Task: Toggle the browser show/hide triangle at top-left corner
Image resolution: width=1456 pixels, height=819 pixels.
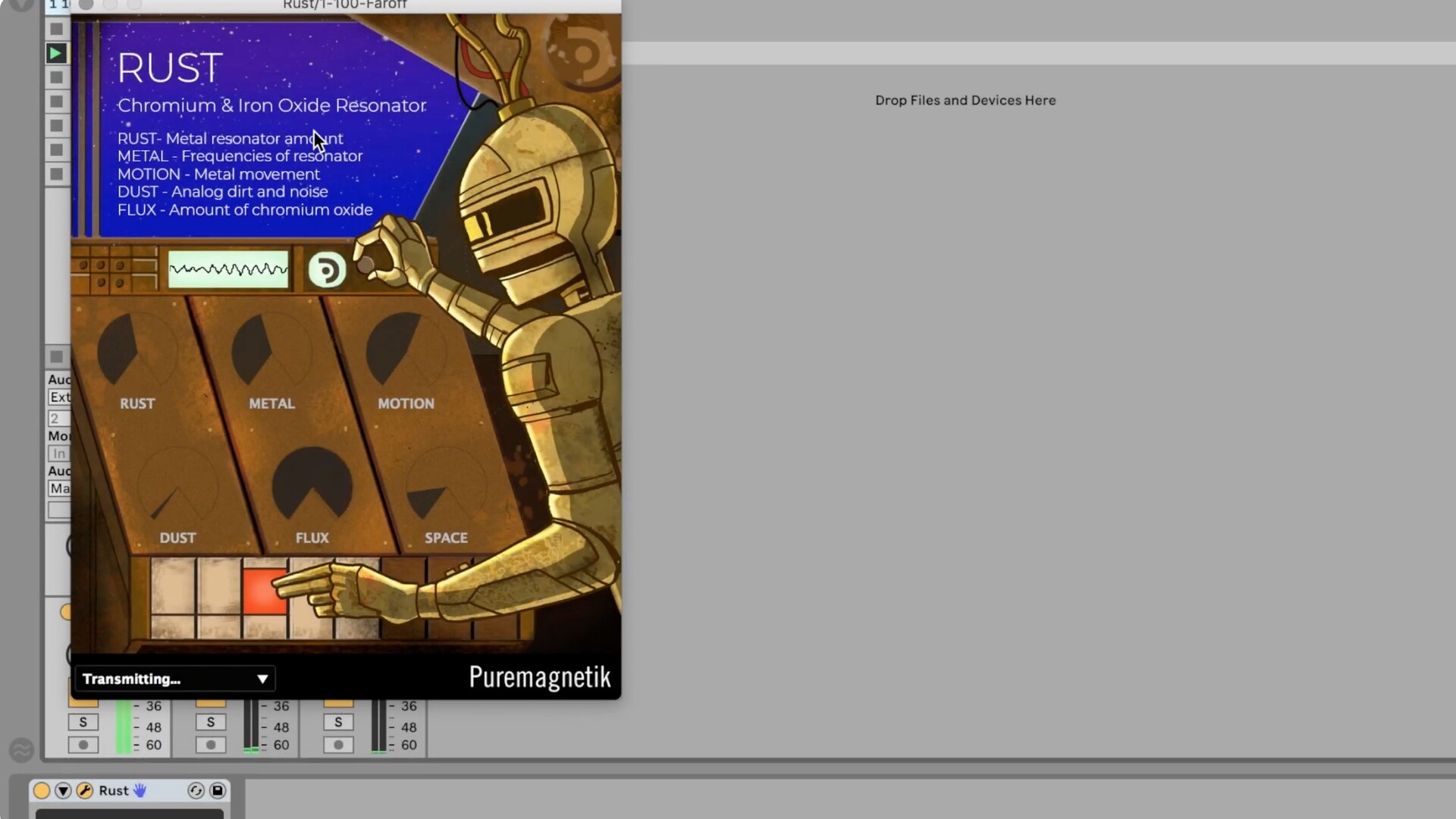Action: [21, 5]
